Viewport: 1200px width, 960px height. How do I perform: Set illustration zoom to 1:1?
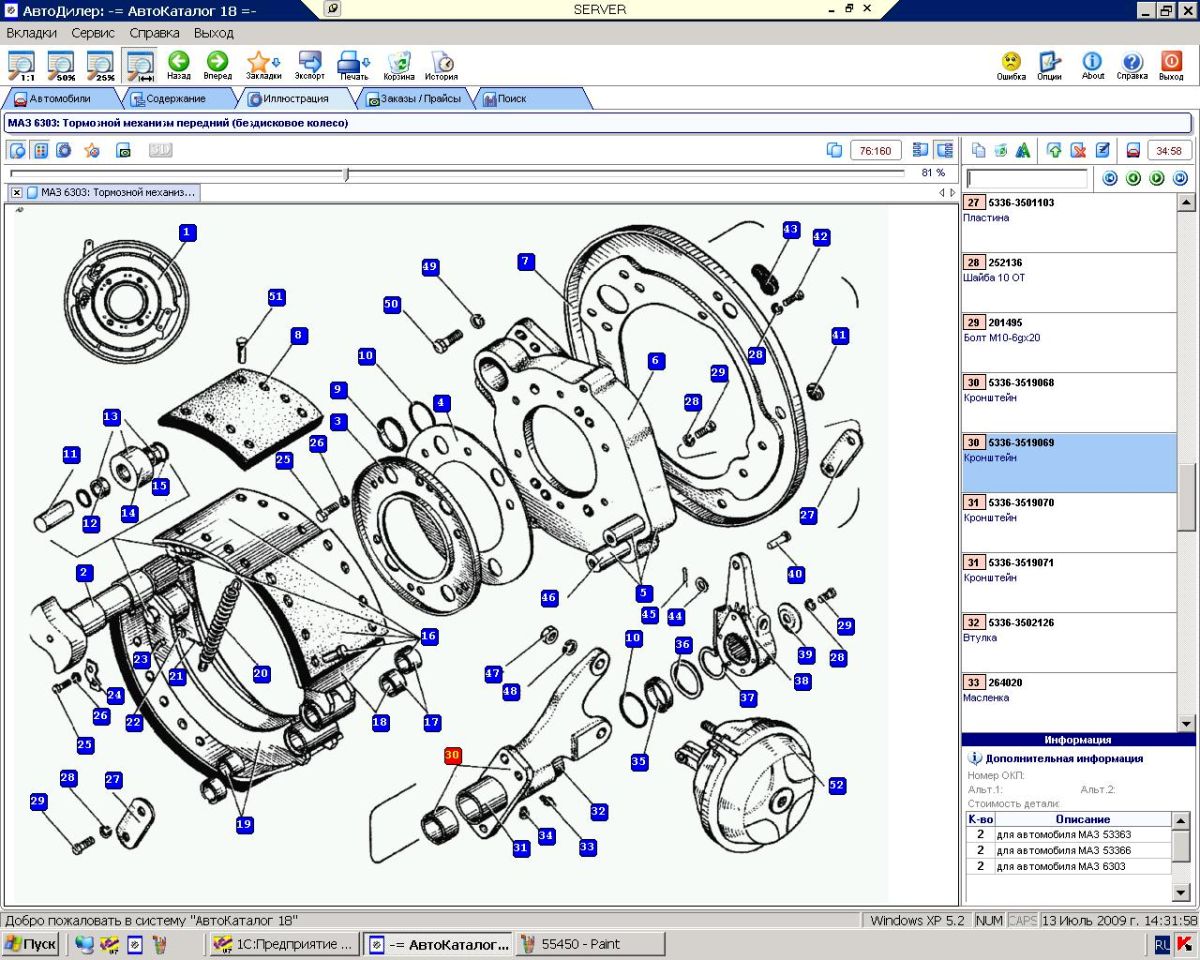21,66
